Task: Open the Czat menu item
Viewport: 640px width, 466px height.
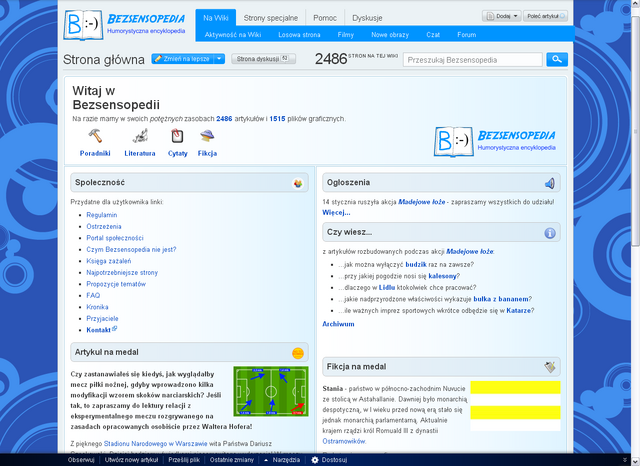Action: point(433,35)
